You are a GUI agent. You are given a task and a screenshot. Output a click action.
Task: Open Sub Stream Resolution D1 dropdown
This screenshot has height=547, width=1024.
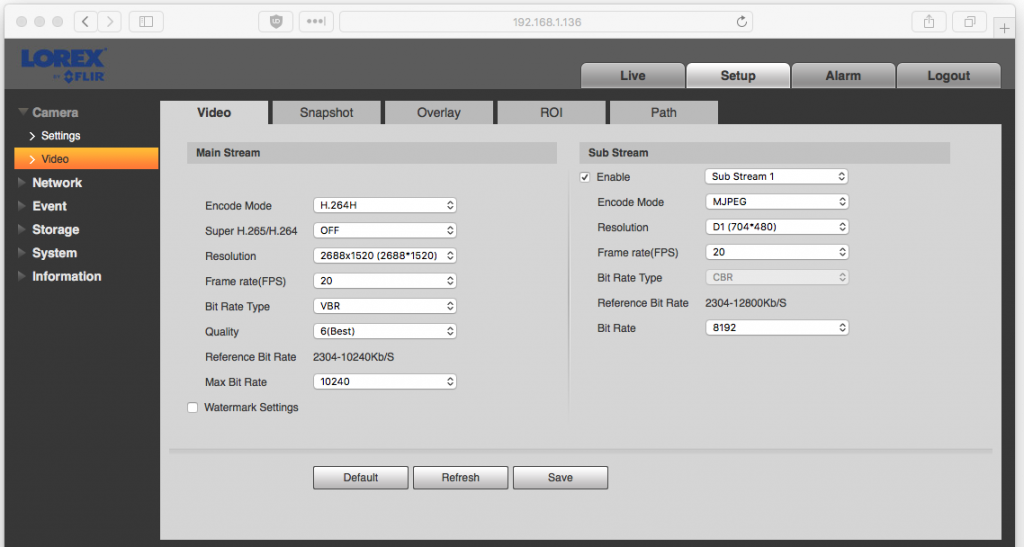(x=776, y=227)
